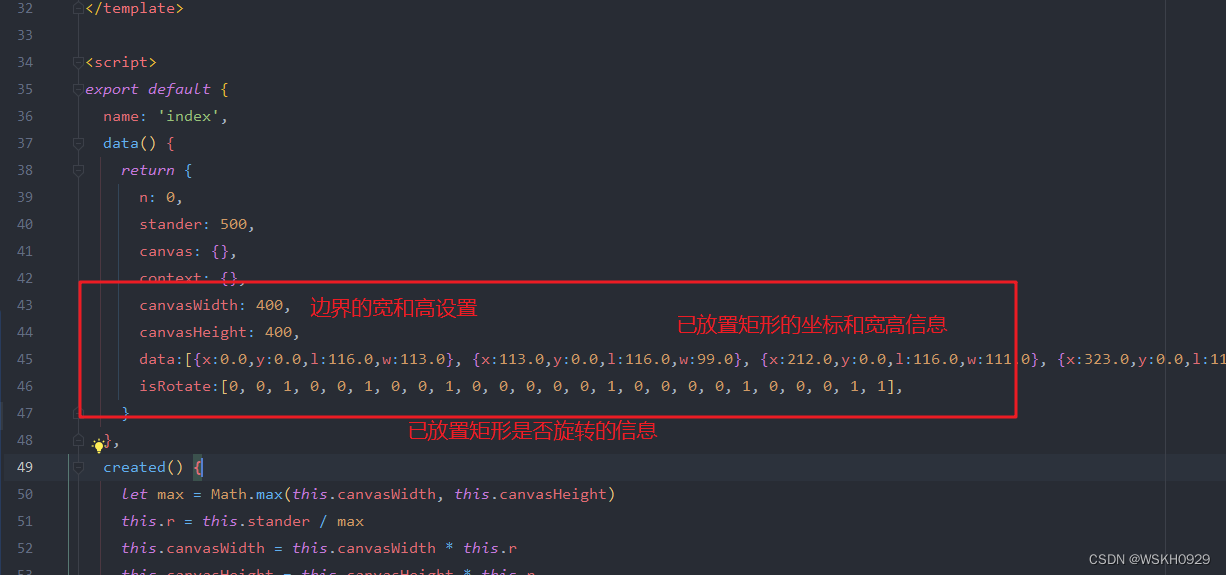The image size is (1226, 575).
Task: Click the 'let max = Math.max' statement
Action: [368, 494]
